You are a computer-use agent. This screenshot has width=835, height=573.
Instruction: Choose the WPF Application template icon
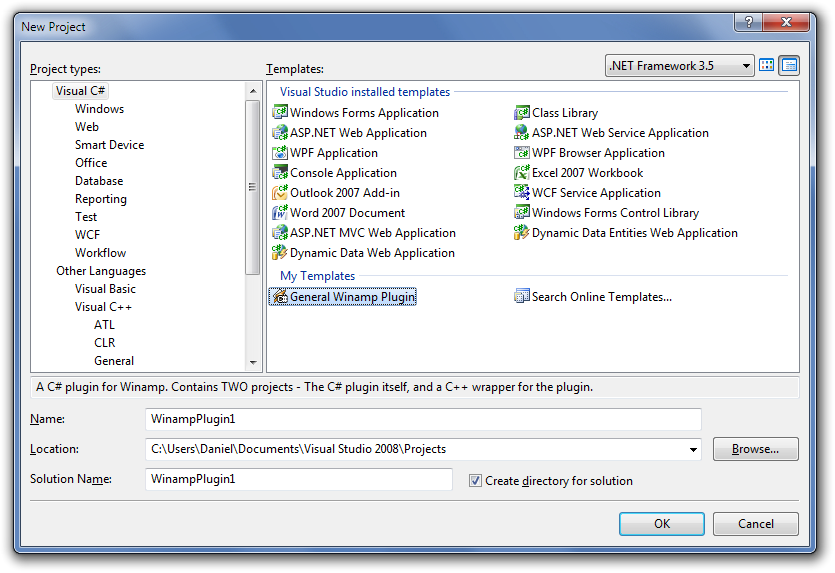click(x=280, y=152)
